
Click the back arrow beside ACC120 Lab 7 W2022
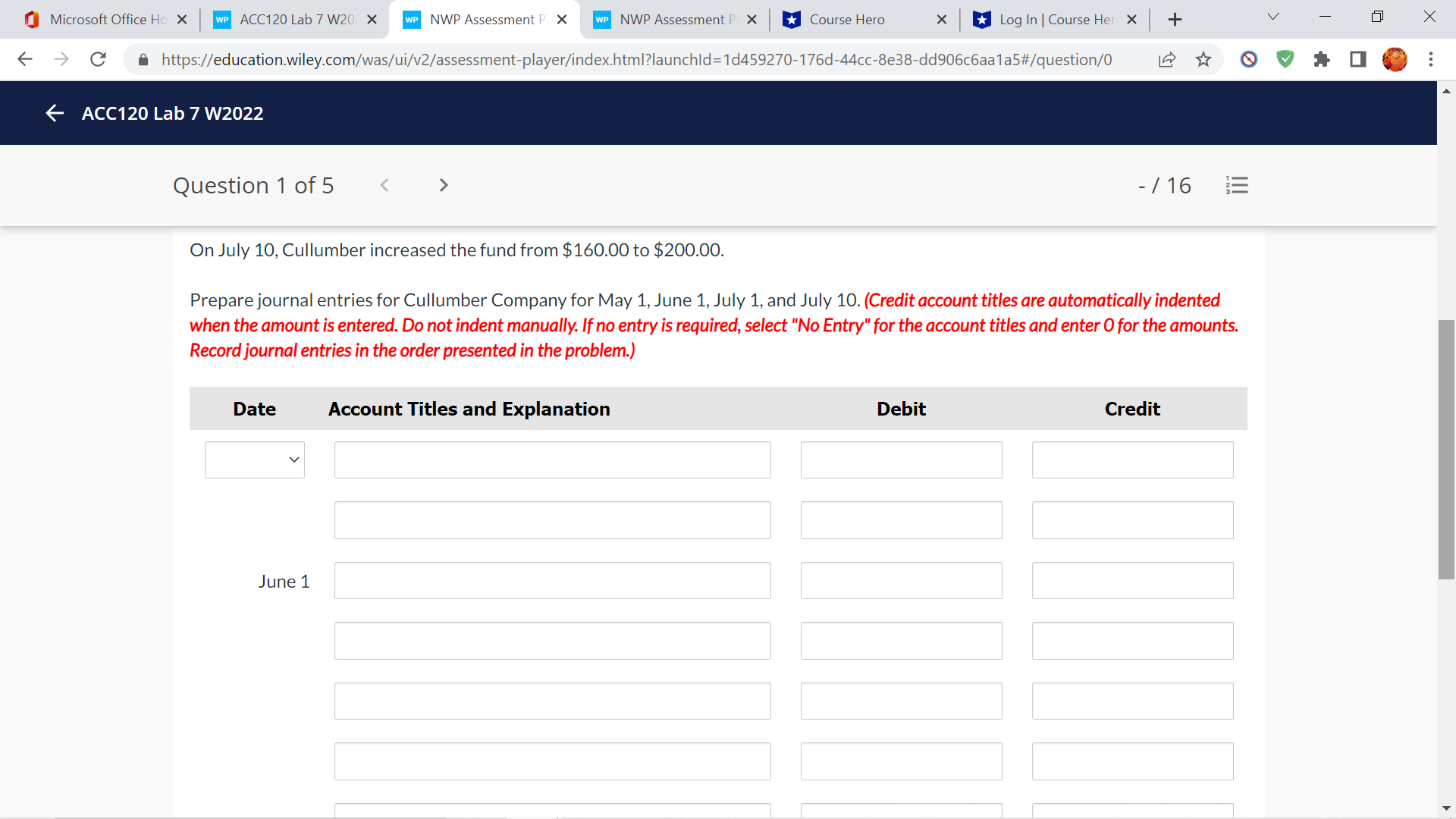[54, 113]
